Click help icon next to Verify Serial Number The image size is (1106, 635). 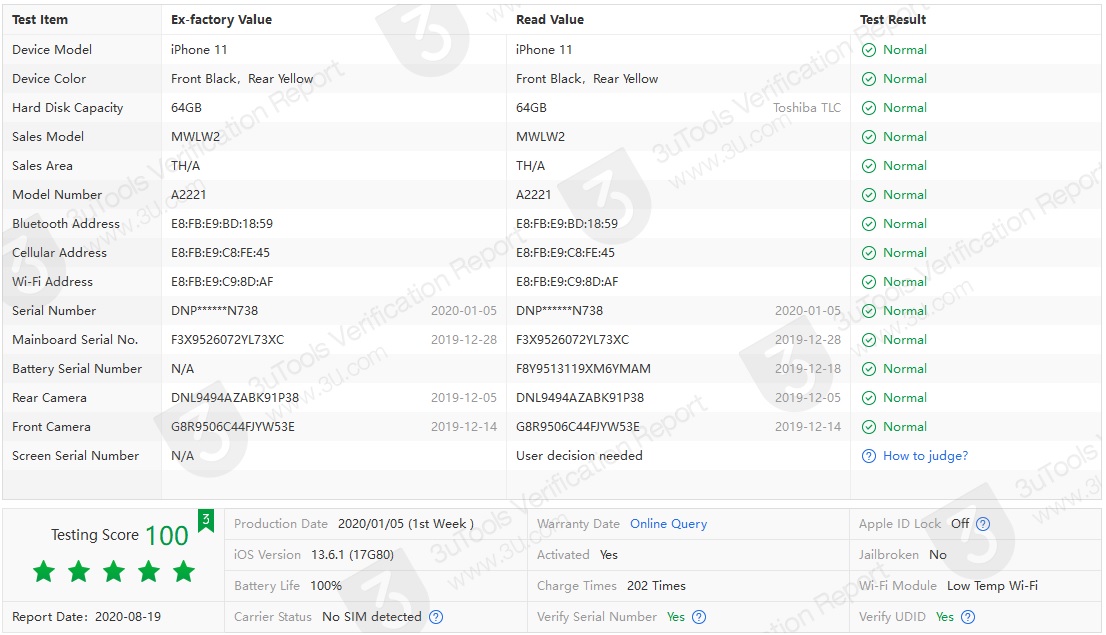click(699, 617)
